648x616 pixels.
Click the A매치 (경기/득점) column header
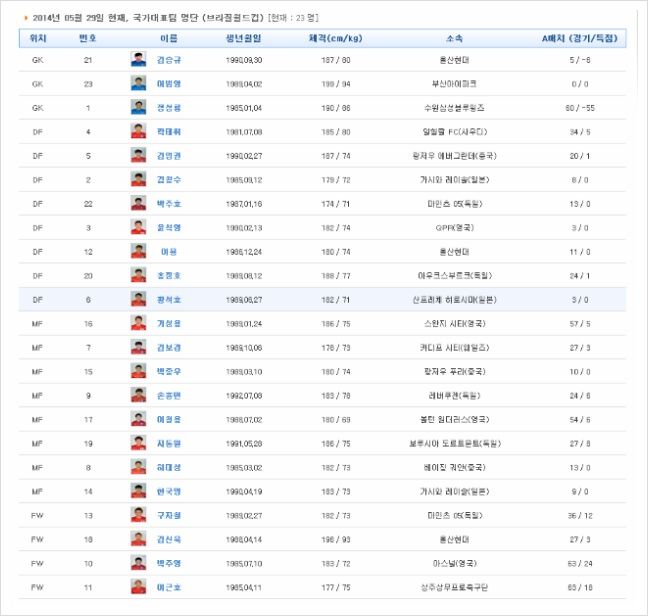point(580,38)
